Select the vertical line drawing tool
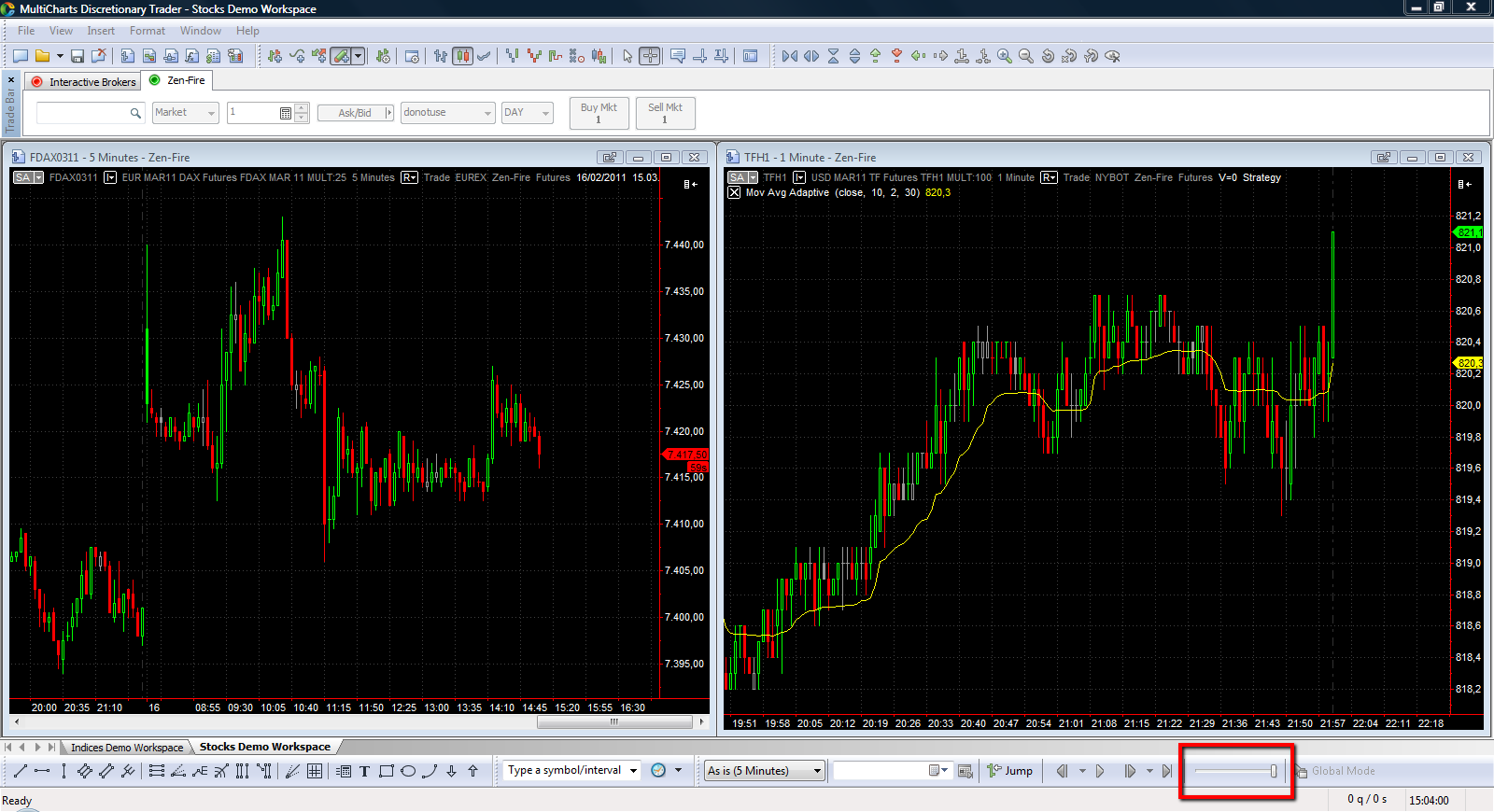1494x812 pixels. [x=63, y=771]
